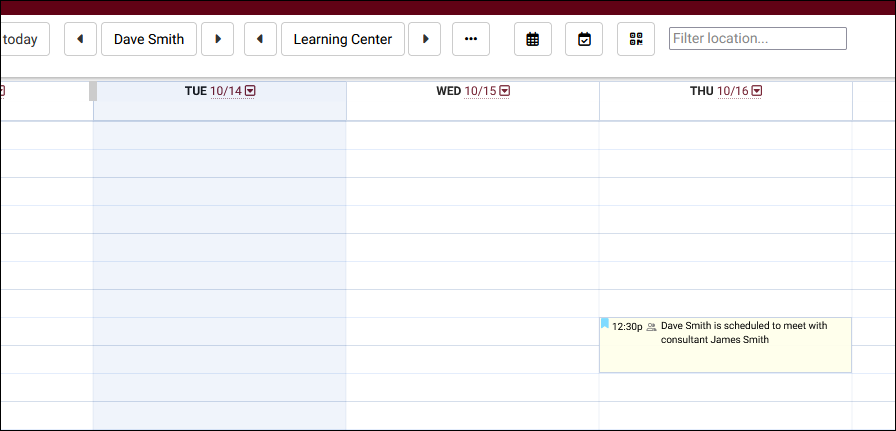Click the Dave Smith selector button
Screen dimensions: 896x431
point(149,39)
